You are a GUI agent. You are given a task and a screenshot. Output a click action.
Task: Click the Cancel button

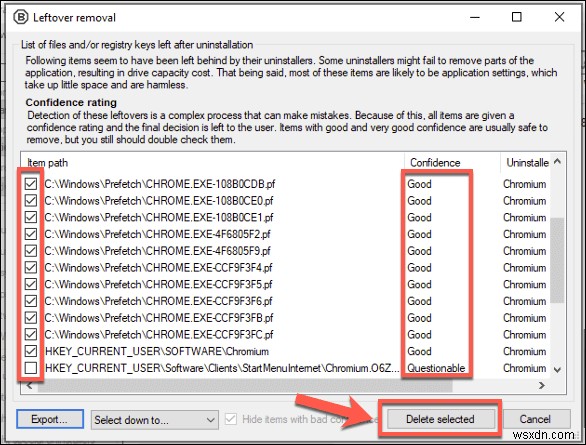pyautogui.click(x=536, y=419)
